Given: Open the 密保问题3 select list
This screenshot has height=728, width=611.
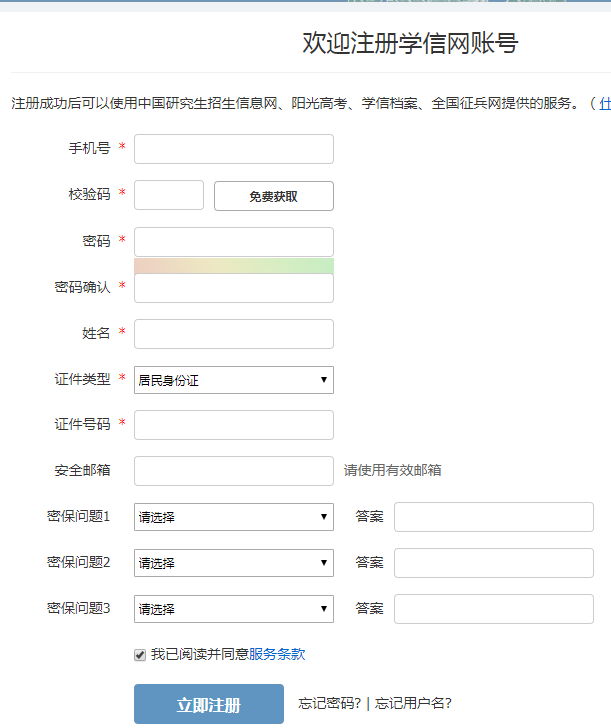Looking at the screenshot, I should (233, 609).
